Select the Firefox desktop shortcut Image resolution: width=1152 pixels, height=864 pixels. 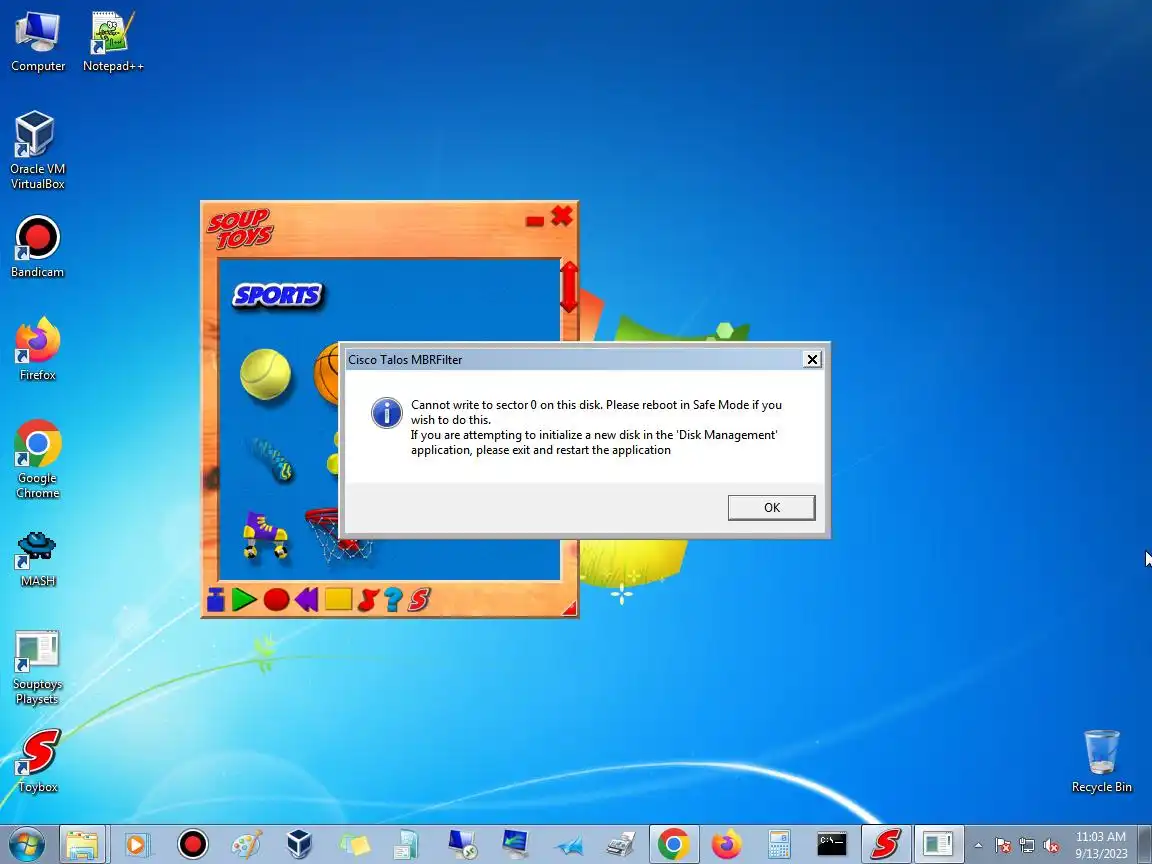[37, 350]
